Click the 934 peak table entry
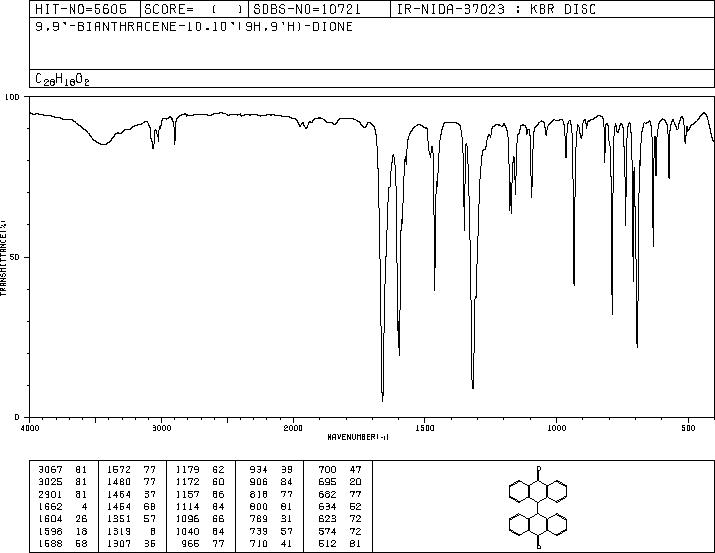This screenshot has height=553, width=715. pyautogui.click(x=259, y=469)
